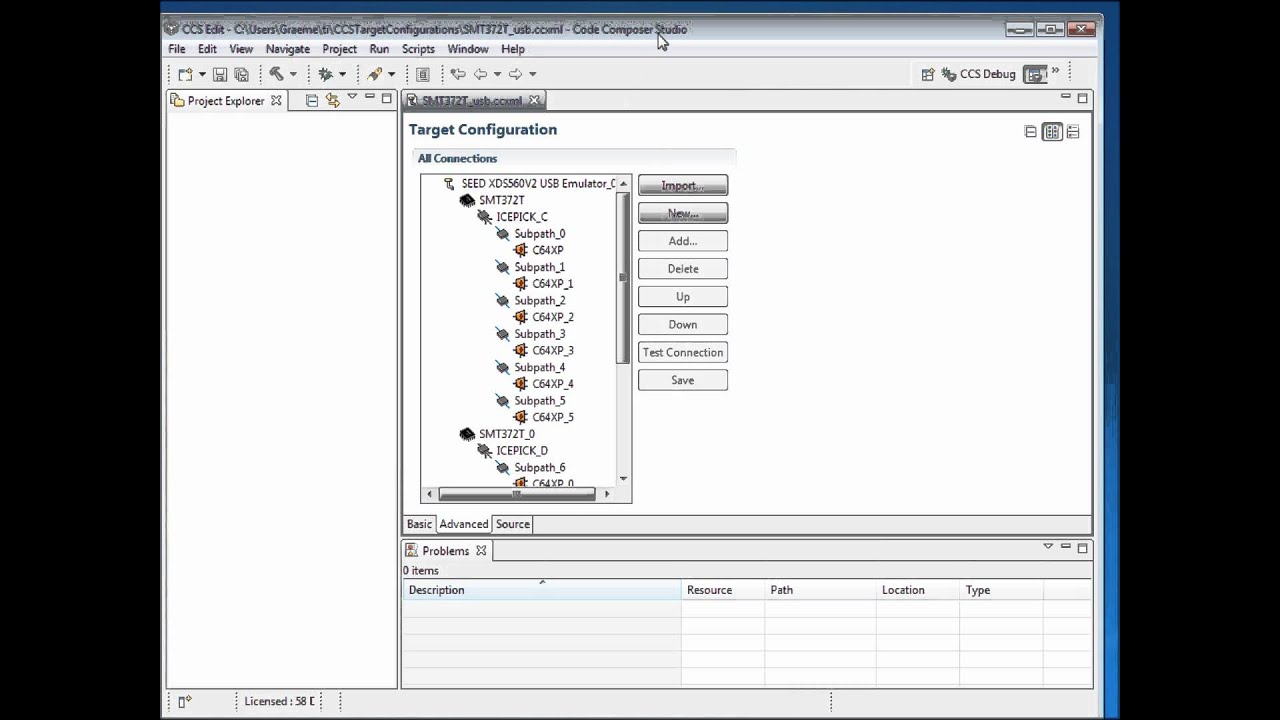Click the Down button

pos(683,325)
